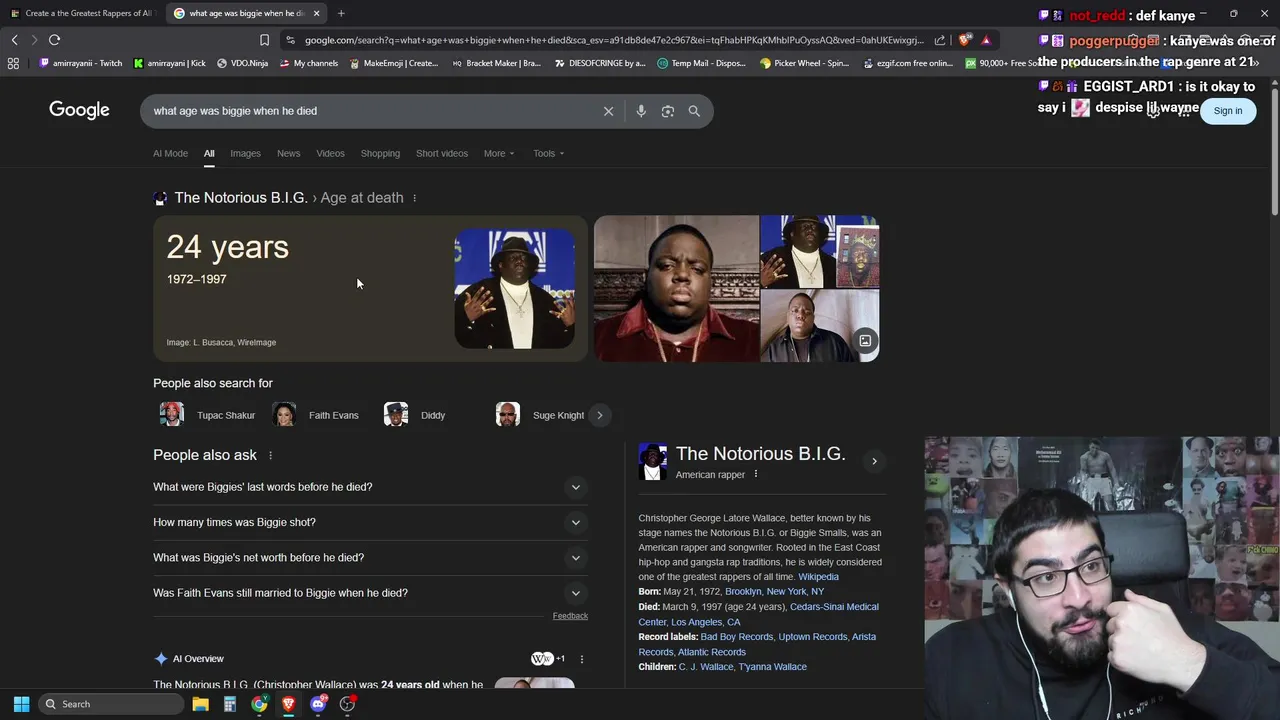Select the Shopping search tab
This screenshot has height=720, width=1280.
tap(380, 153)
